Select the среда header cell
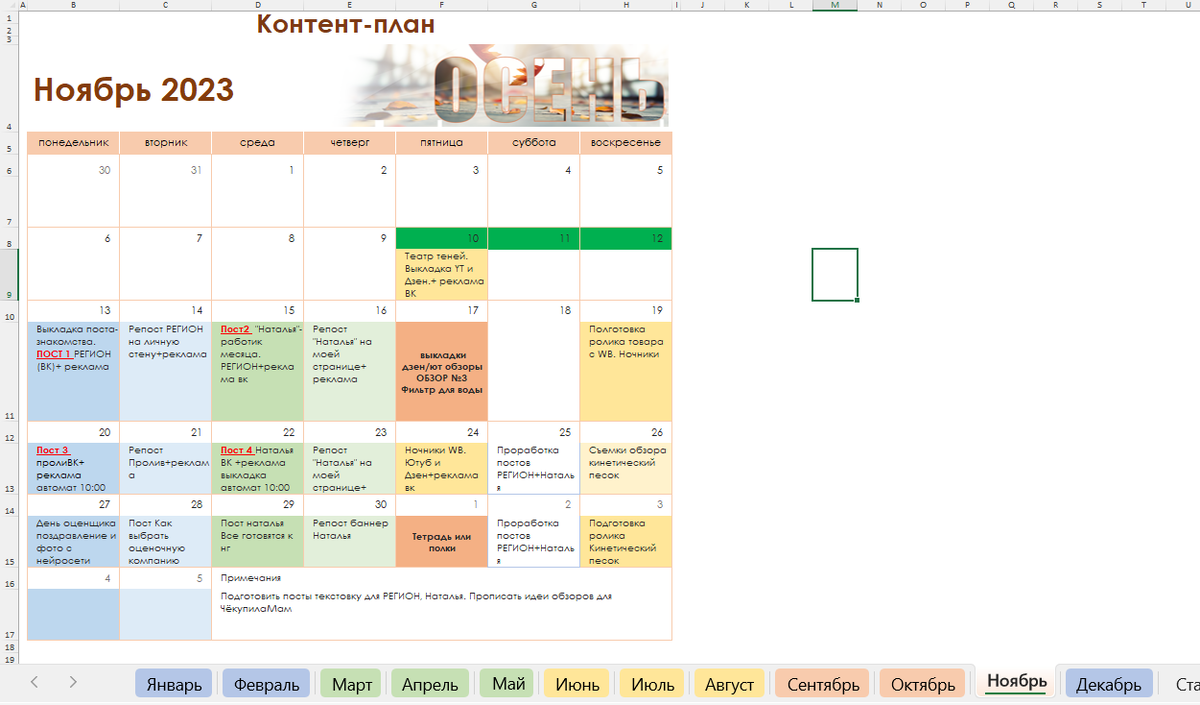This screenshot has height=705, width=1200. [257, 143]
